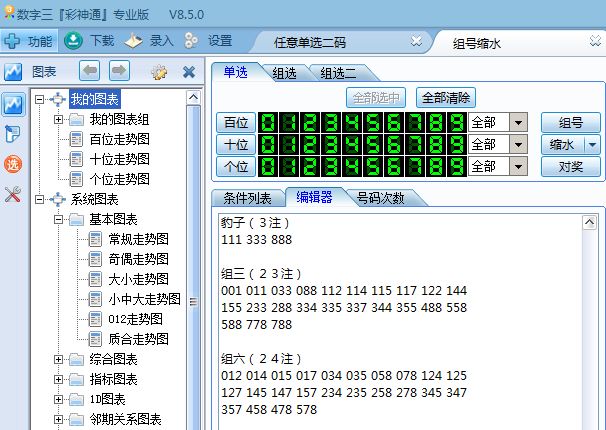
Task: Switch to the 组选 tab
Action: [284, 72]
